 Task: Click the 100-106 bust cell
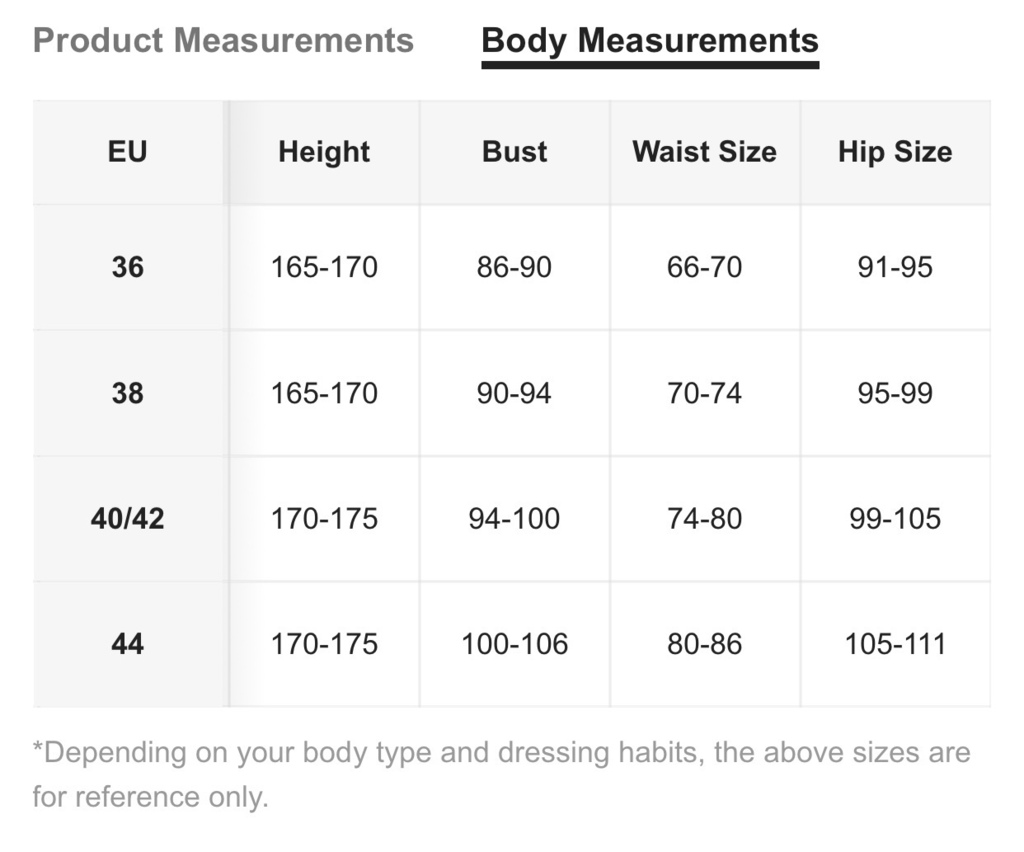pyautogui.click(x=515, y=644)
